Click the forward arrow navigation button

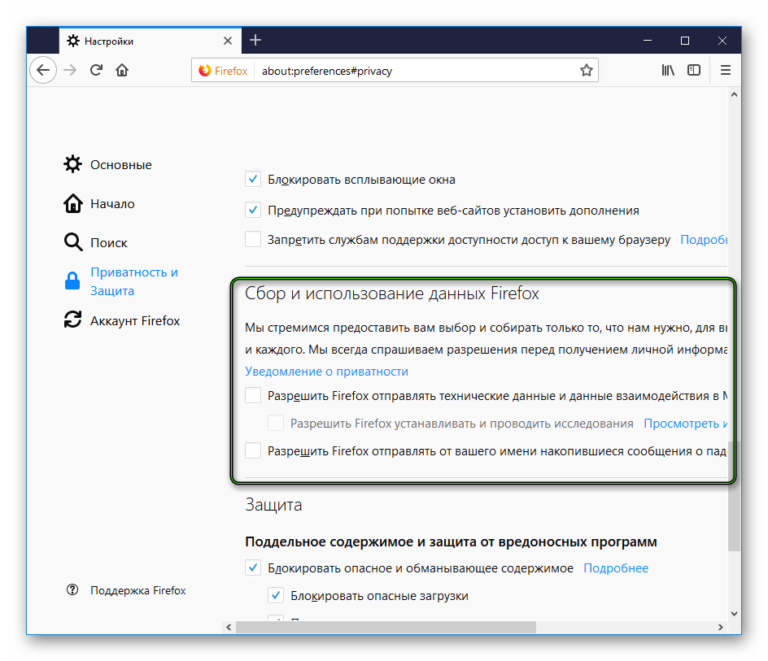70,70
